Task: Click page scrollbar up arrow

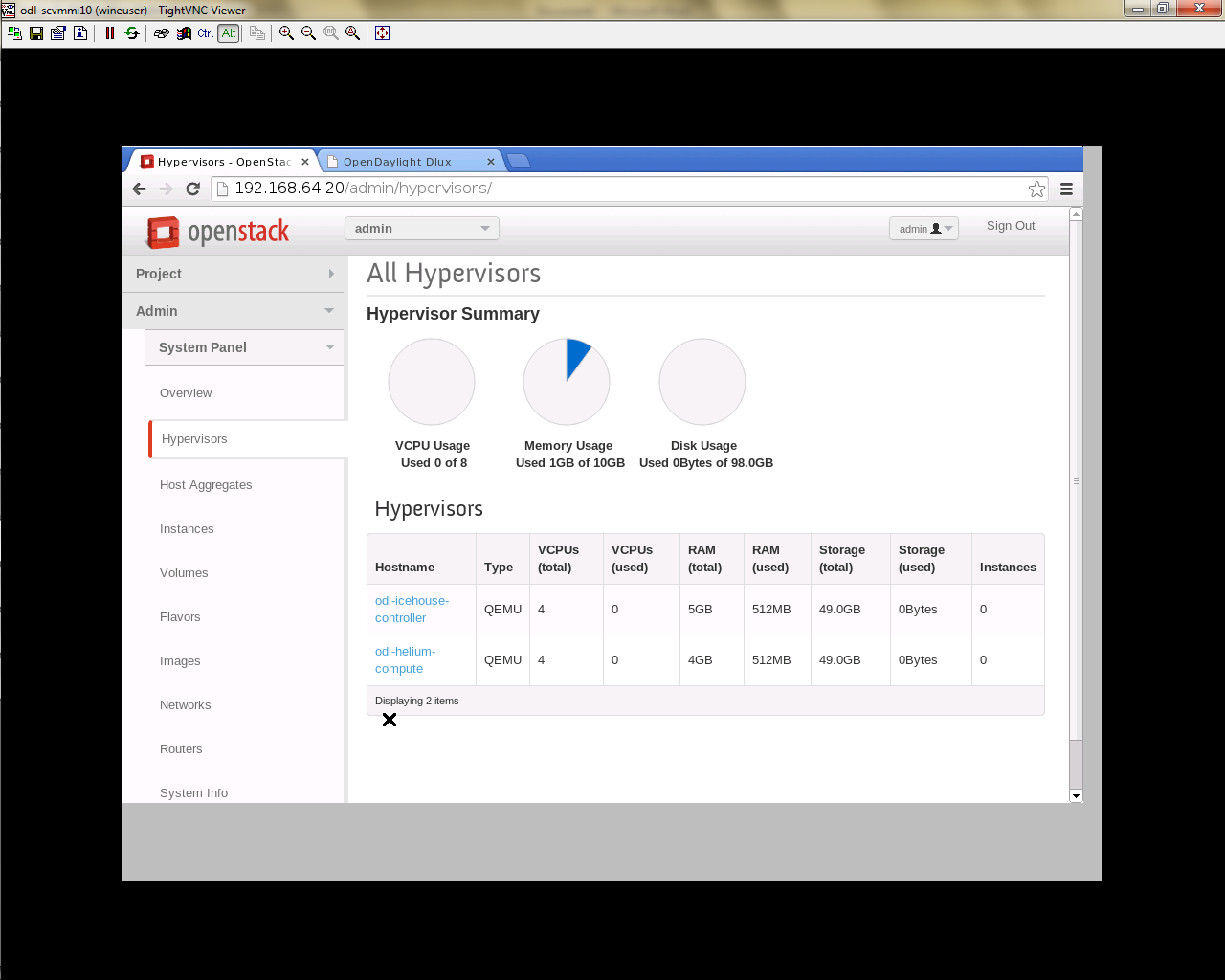Action: [x=1076, y=214]
